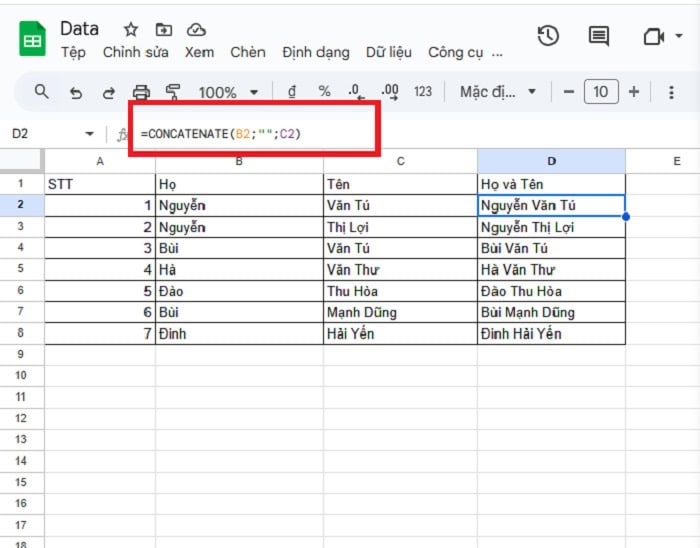Open the three-dot more toolbar options

click(671, 92)
